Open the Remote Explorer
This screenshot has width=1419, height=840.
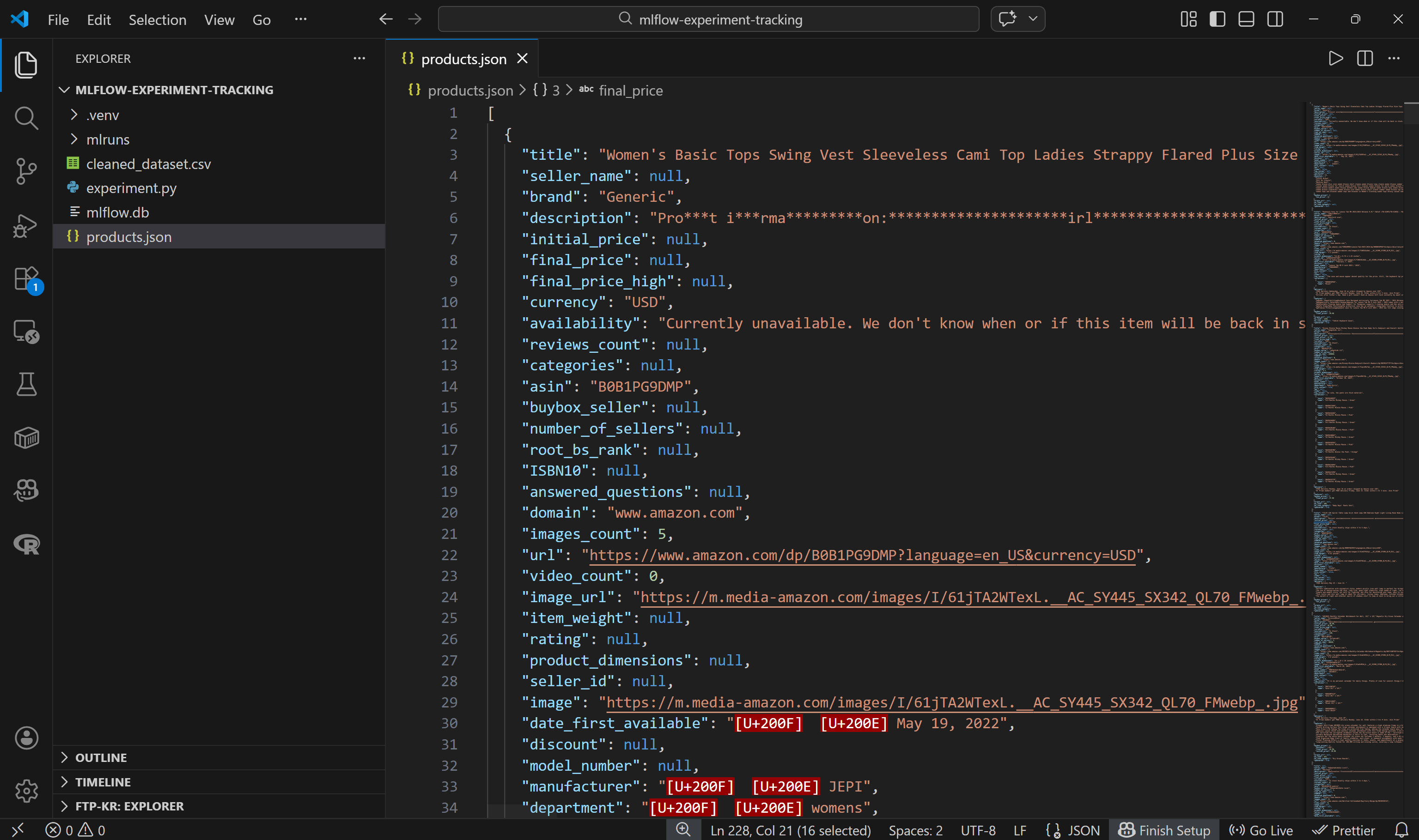(26, 332)
